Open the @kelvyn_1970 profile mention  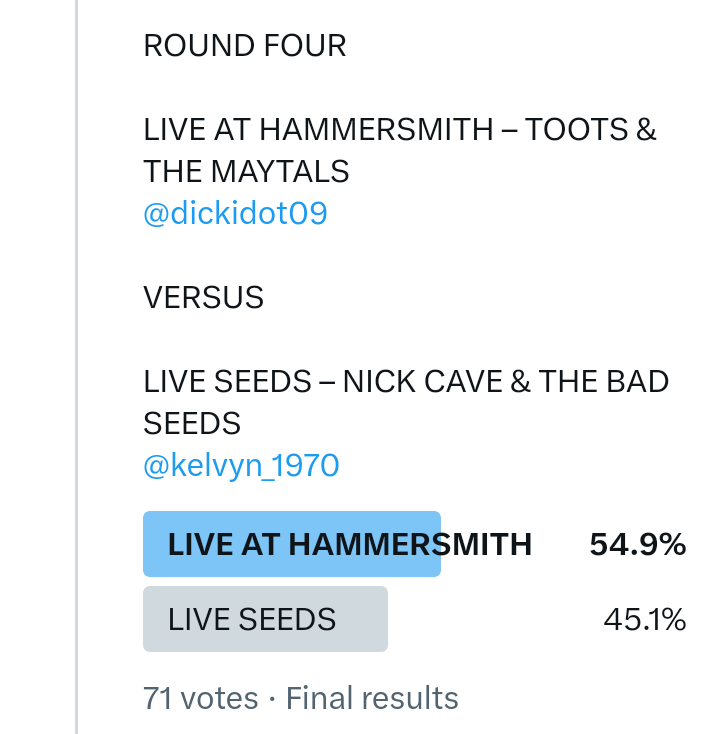[241, 465]
